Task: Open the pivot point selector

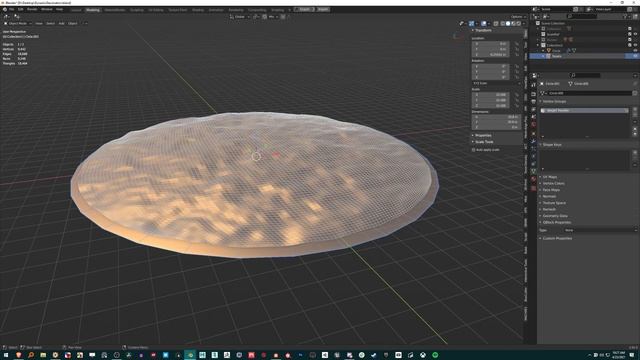Action: point(256,17)
